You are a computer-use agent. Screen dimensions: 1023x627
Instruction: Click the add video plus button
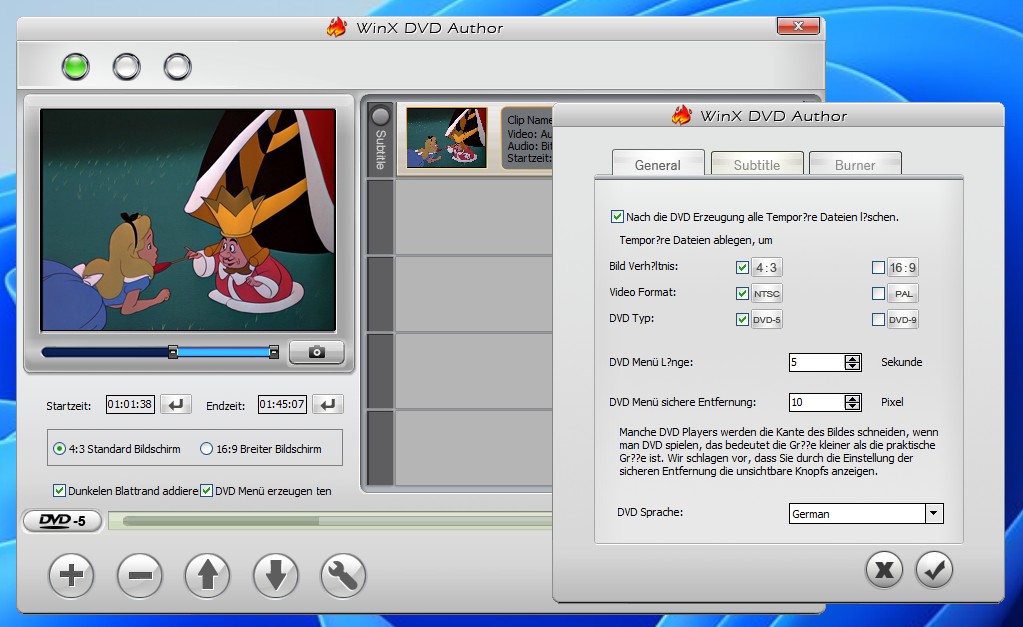(x=71, y=575)
